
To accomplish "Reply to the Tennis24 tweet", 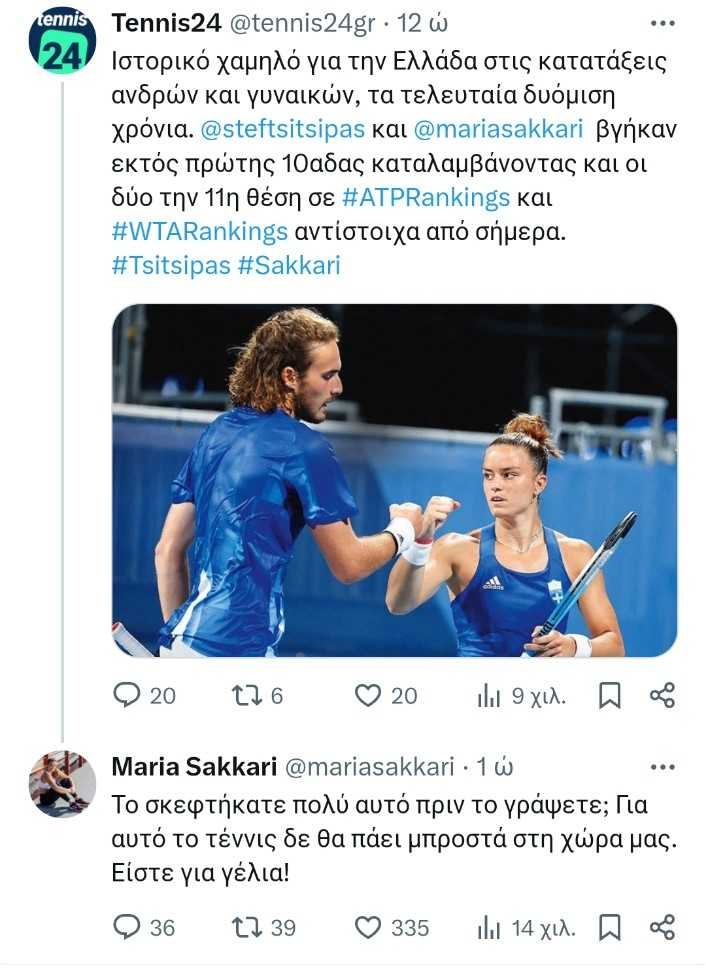I will pos(127,695).
